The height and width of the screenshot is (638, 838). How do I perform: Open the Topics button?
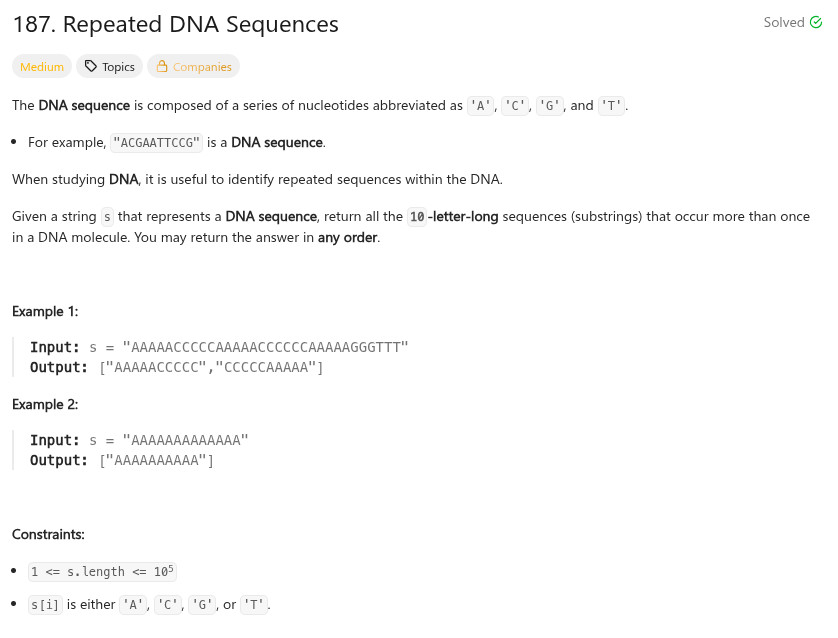point(109,67)
